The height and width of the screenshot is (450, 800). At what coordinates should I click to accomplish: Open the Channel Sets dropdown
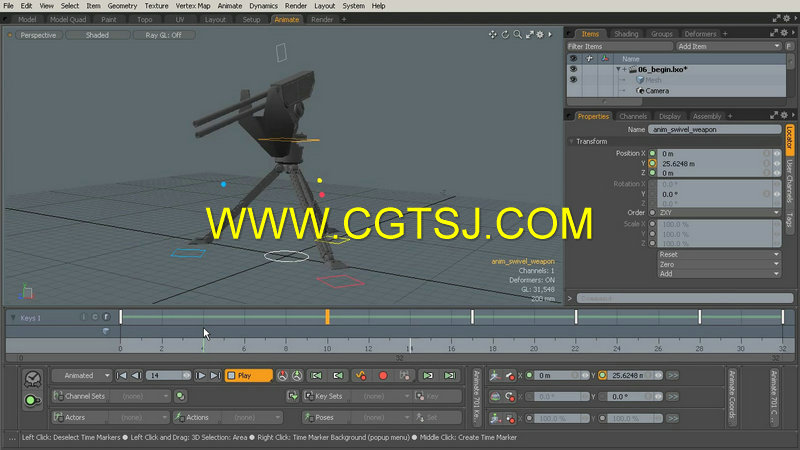140,396
